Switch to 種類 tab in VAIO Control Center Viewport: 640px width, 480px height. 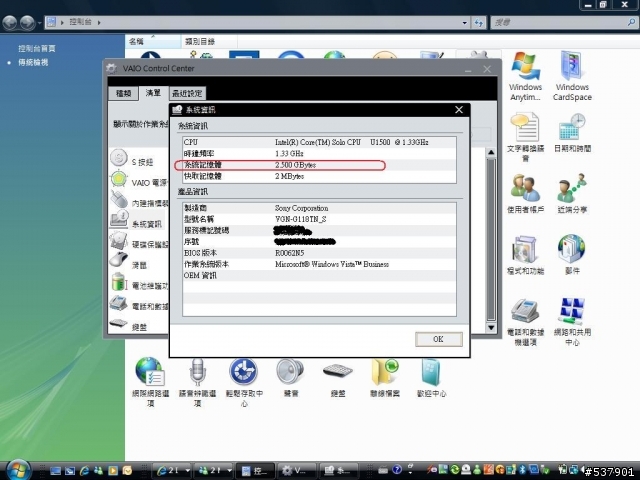coord(123,93)
